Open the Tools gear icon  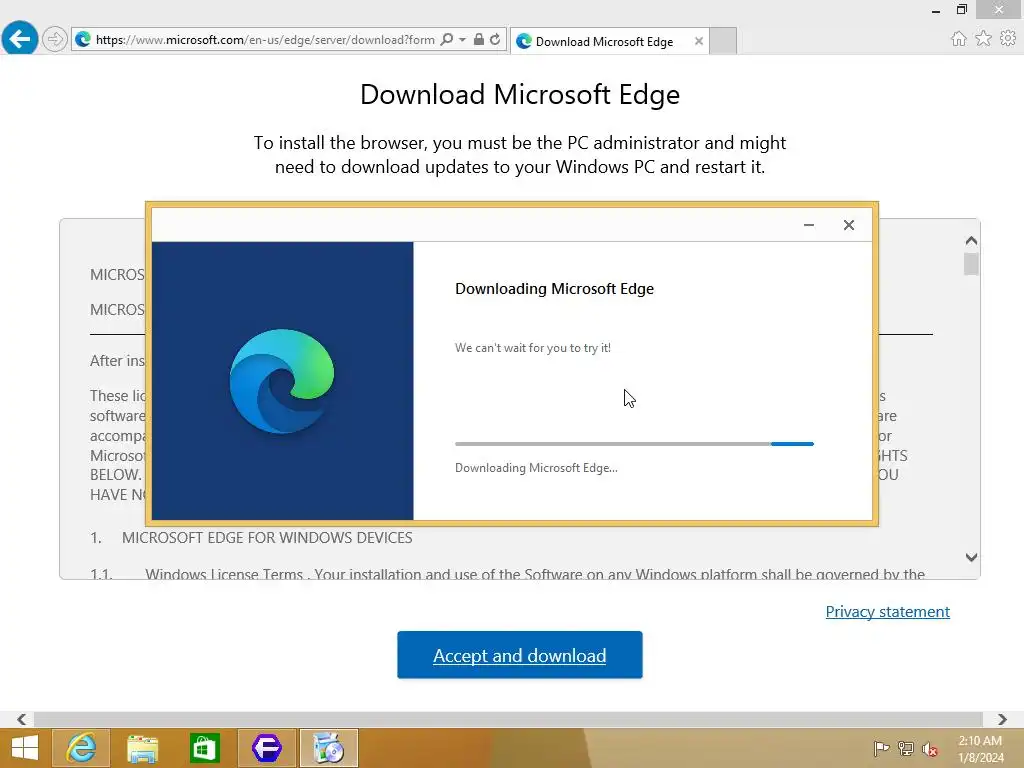(x=1008, y=39)
